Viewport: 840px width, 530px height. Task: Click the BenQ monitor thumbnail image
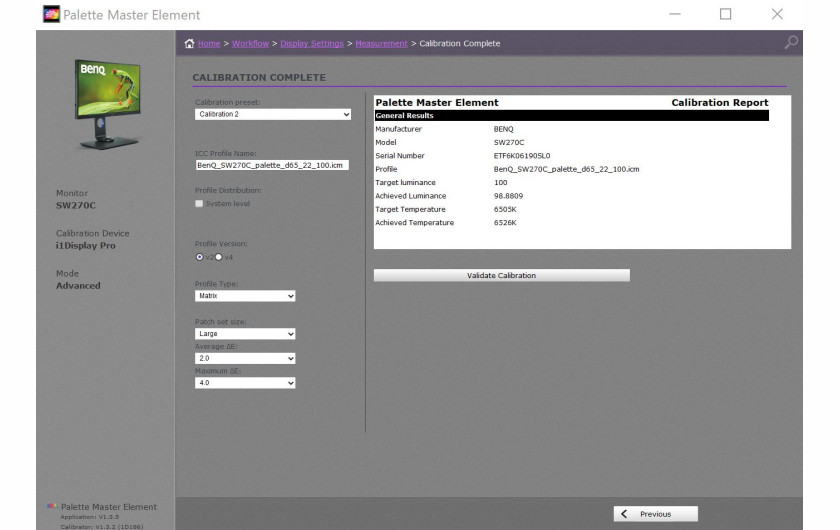[108, 103]
